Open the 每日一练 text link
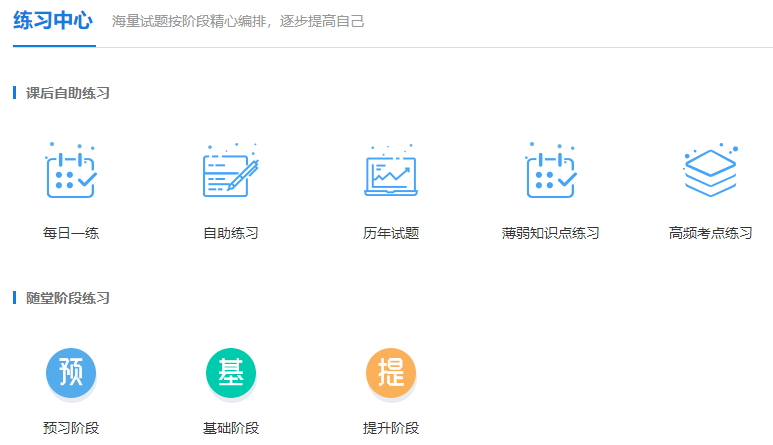The width and height of the screenshot is (773, 445). [71, 233]
